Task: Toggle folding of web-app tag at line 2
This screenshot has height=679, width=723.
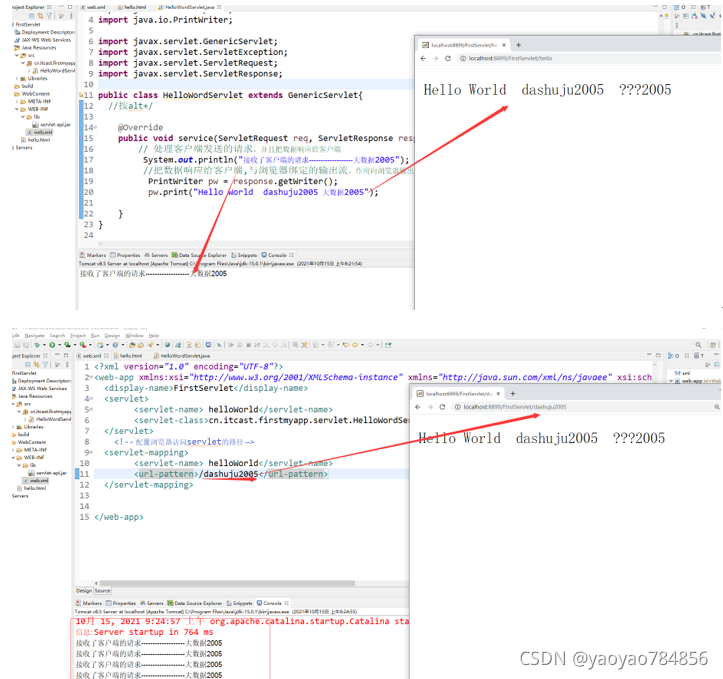Action: coord(91,378)
